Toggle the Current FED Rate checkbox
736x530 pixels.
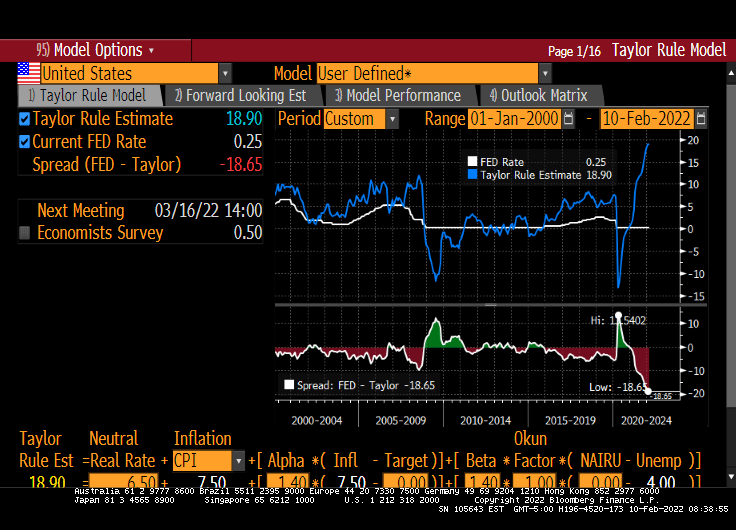coord(25,142)
